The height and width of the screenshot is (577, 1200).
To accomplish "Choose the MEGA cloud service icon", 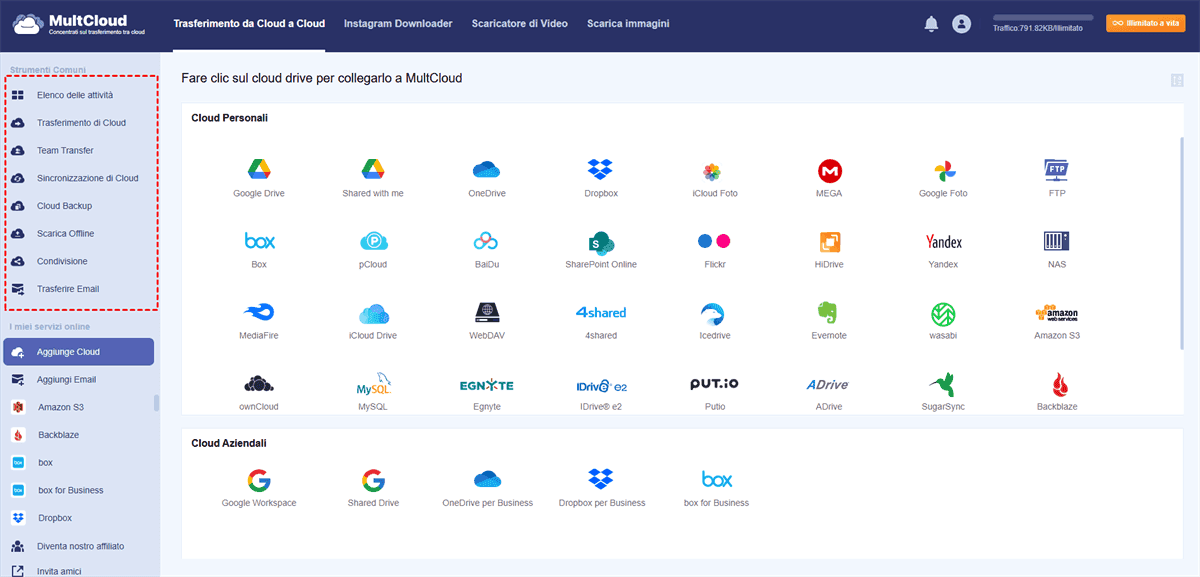I will click(x=829, y=170).
